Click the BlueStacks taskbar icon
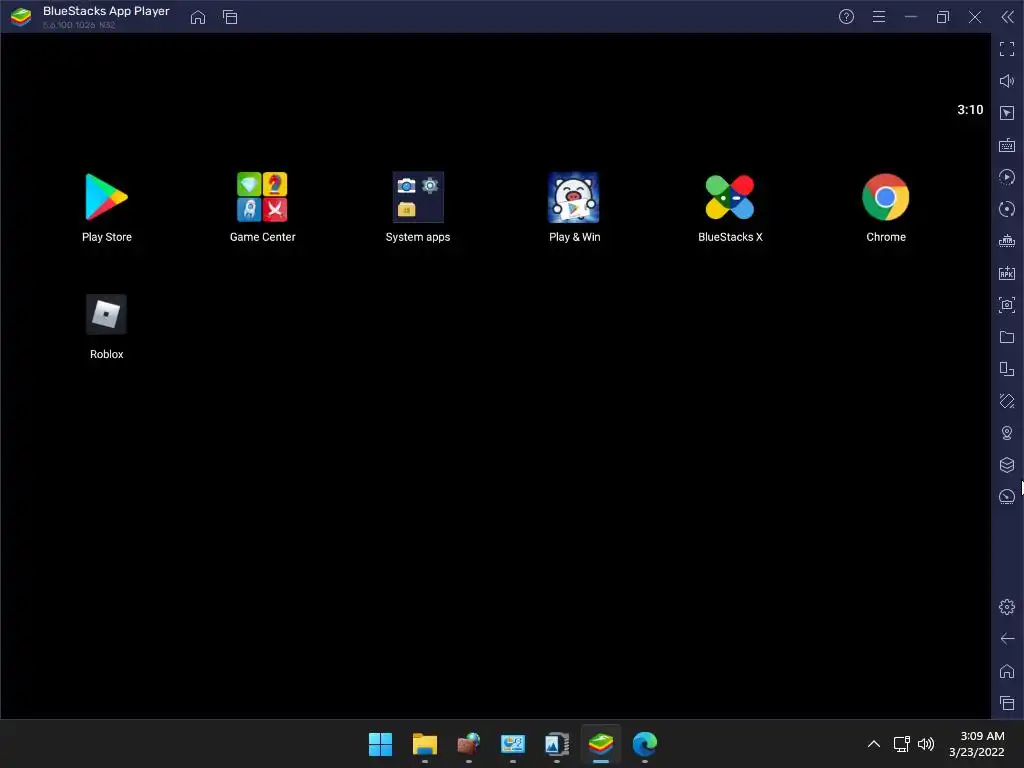Image resolution: width=1024 pixels, height=768 pixels. tap(601, 744)
